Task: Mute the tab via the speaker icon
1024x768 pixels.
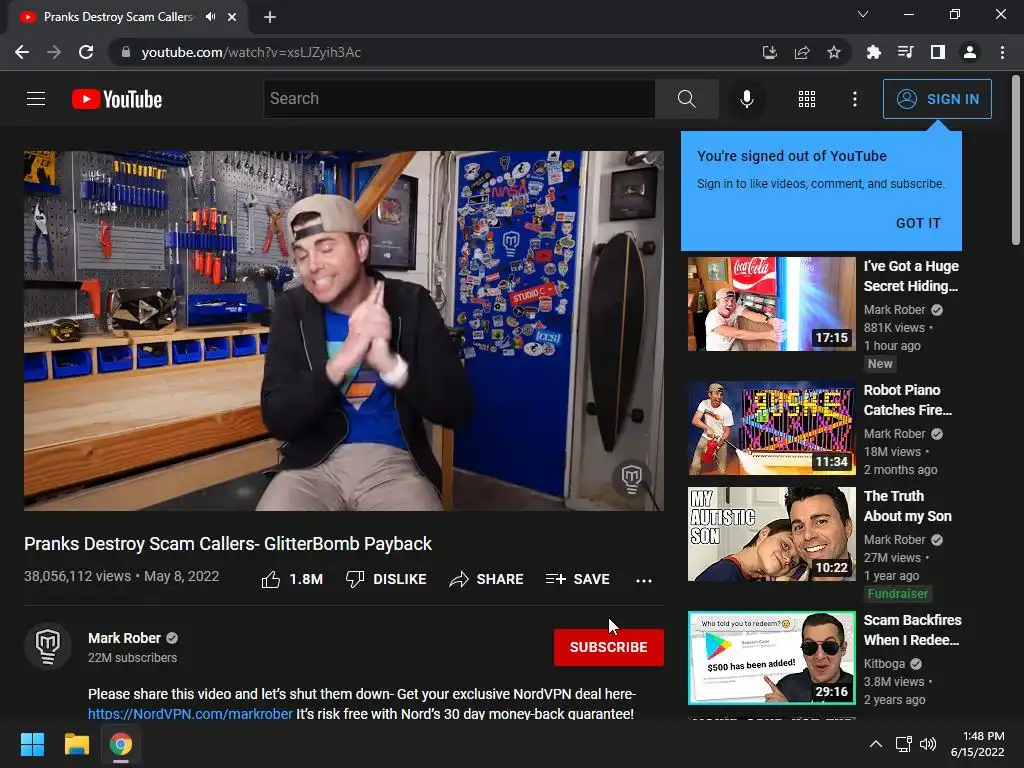Action: tap(210, 17)
